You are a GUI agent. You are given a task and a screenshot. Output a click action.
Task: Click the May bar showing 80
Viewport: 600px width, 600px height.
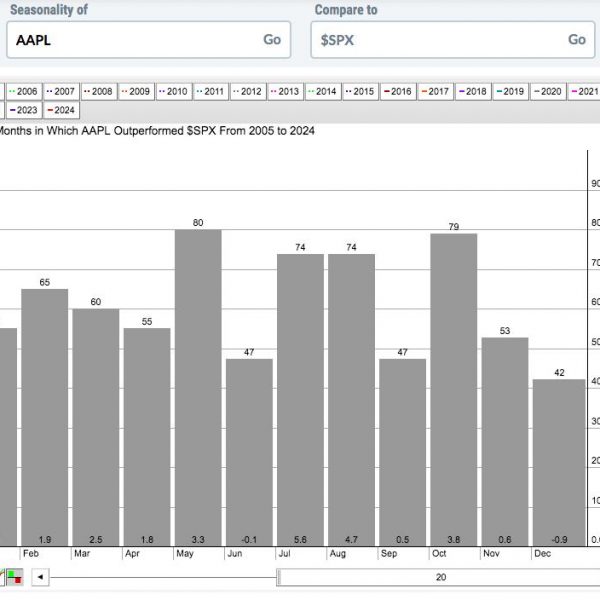[198, 388]
